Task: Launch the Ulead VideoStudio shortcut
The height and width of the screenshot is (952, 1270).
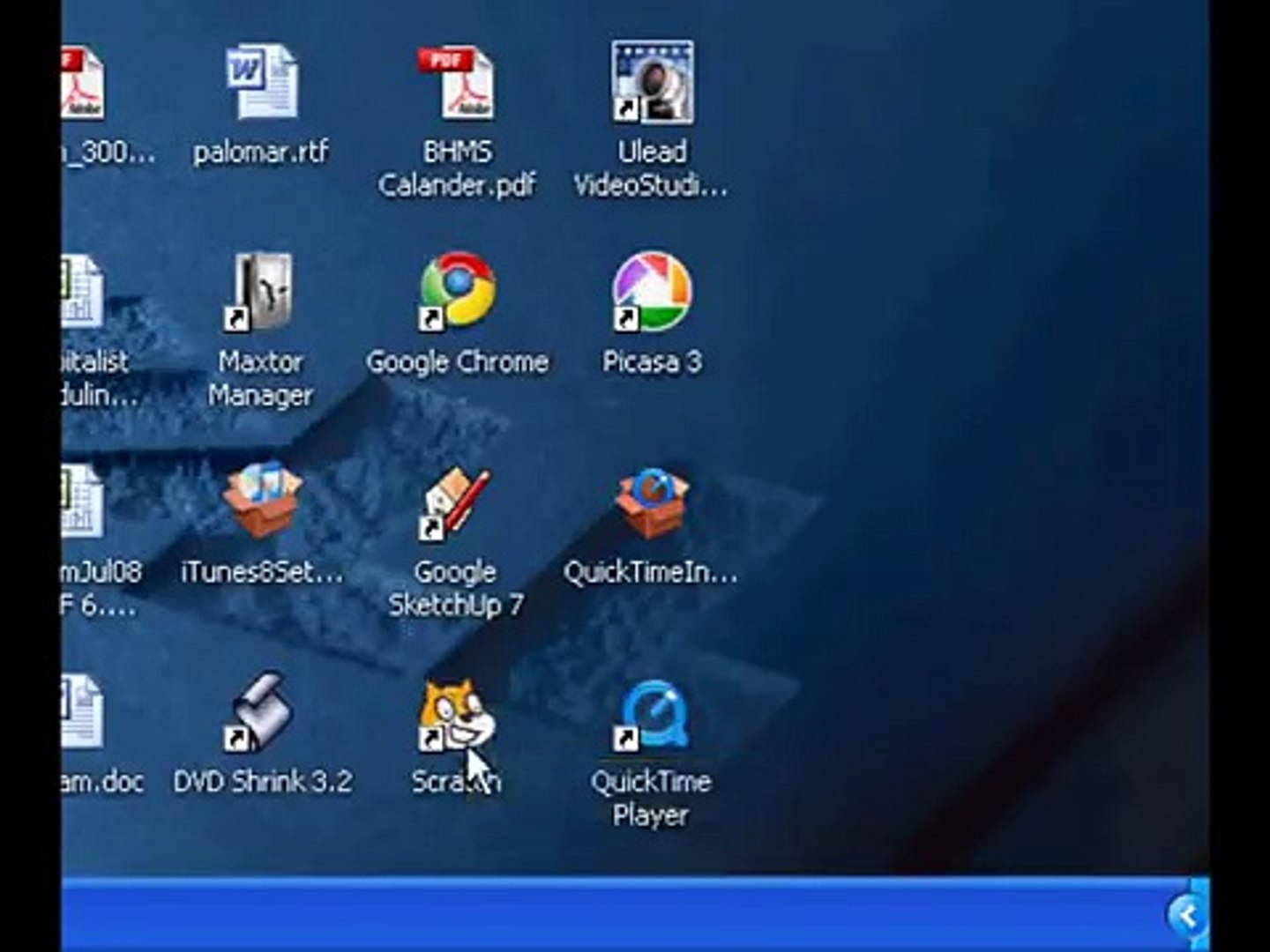Action: pyautogui.click(x=653, y=83)
